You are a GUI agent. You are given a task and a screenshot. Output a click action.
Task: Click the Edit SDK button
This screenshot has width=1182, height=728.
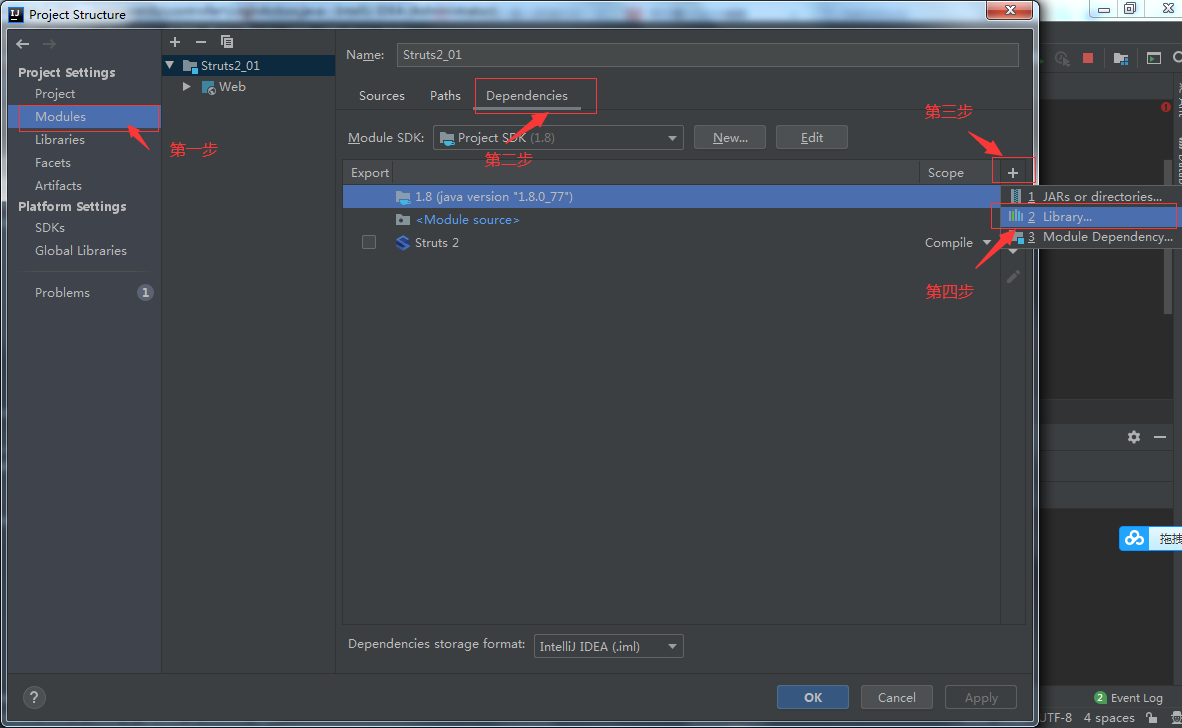tap(811, 137)
